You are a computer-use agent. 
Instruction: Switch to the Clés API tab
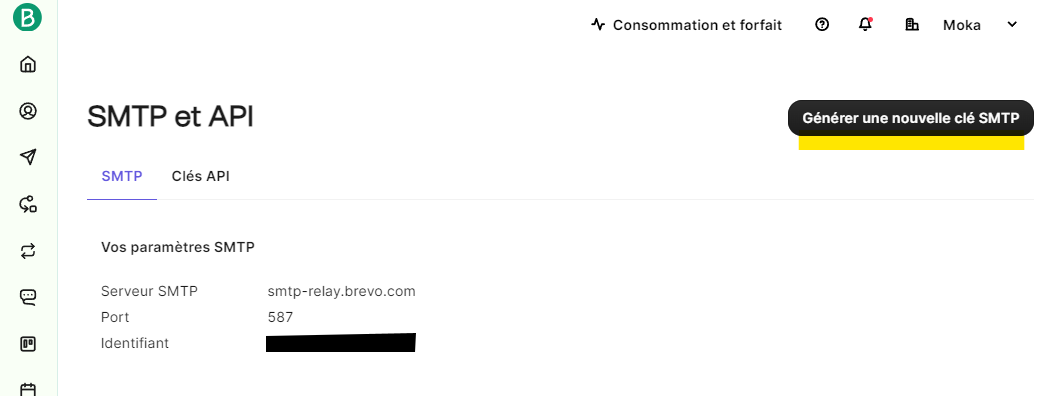201,176
